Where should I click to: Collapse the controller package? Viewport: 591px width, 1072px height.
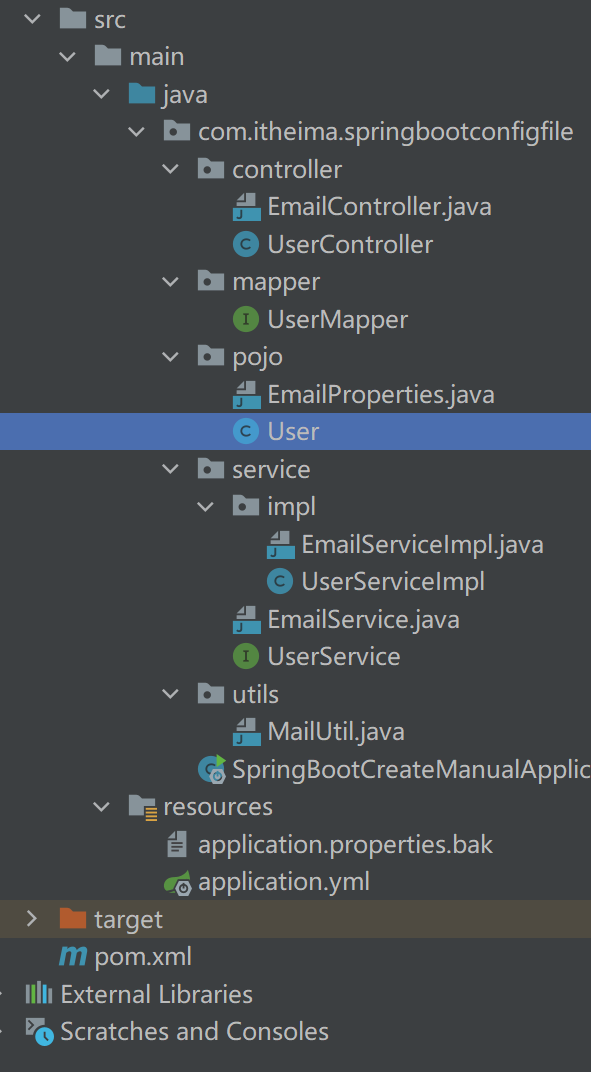tap(170, 169)
